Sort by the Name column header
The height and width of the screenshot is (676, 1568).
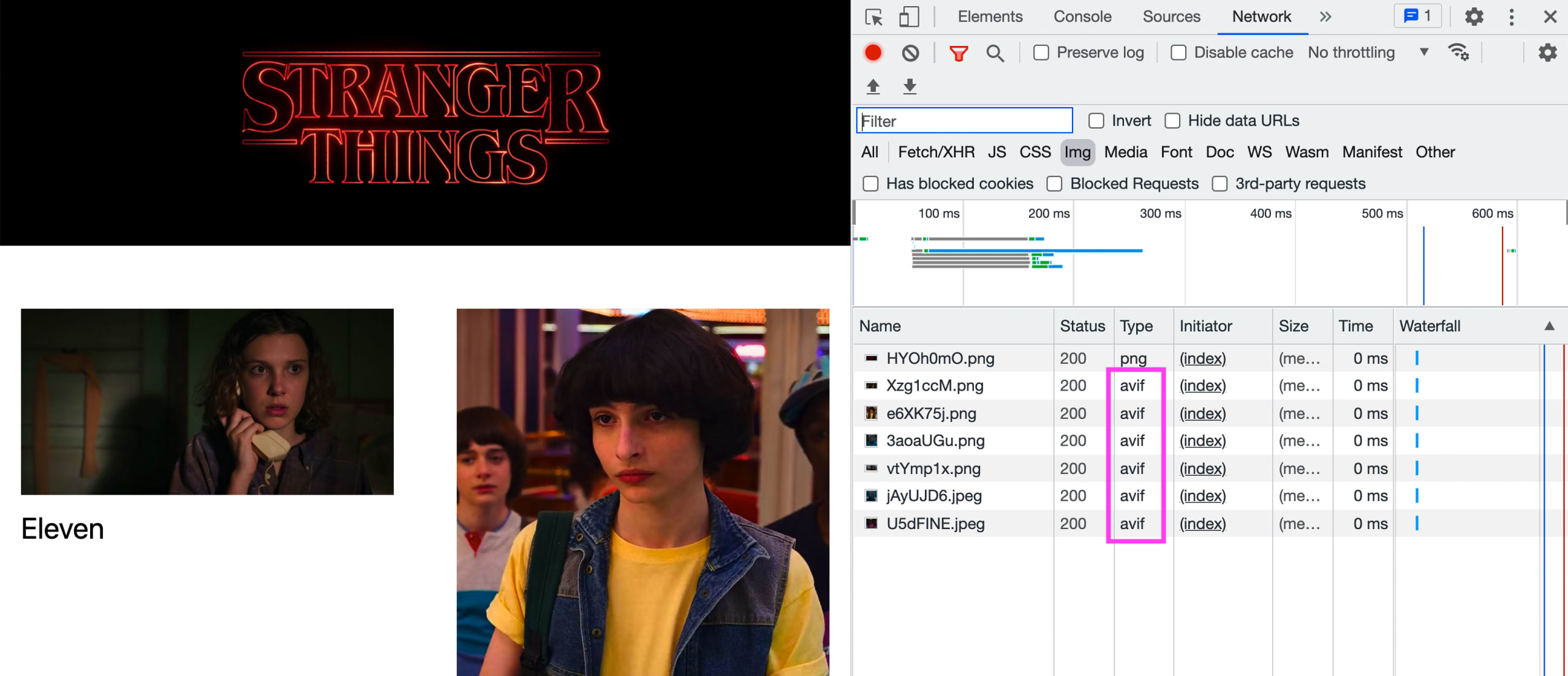954,326
